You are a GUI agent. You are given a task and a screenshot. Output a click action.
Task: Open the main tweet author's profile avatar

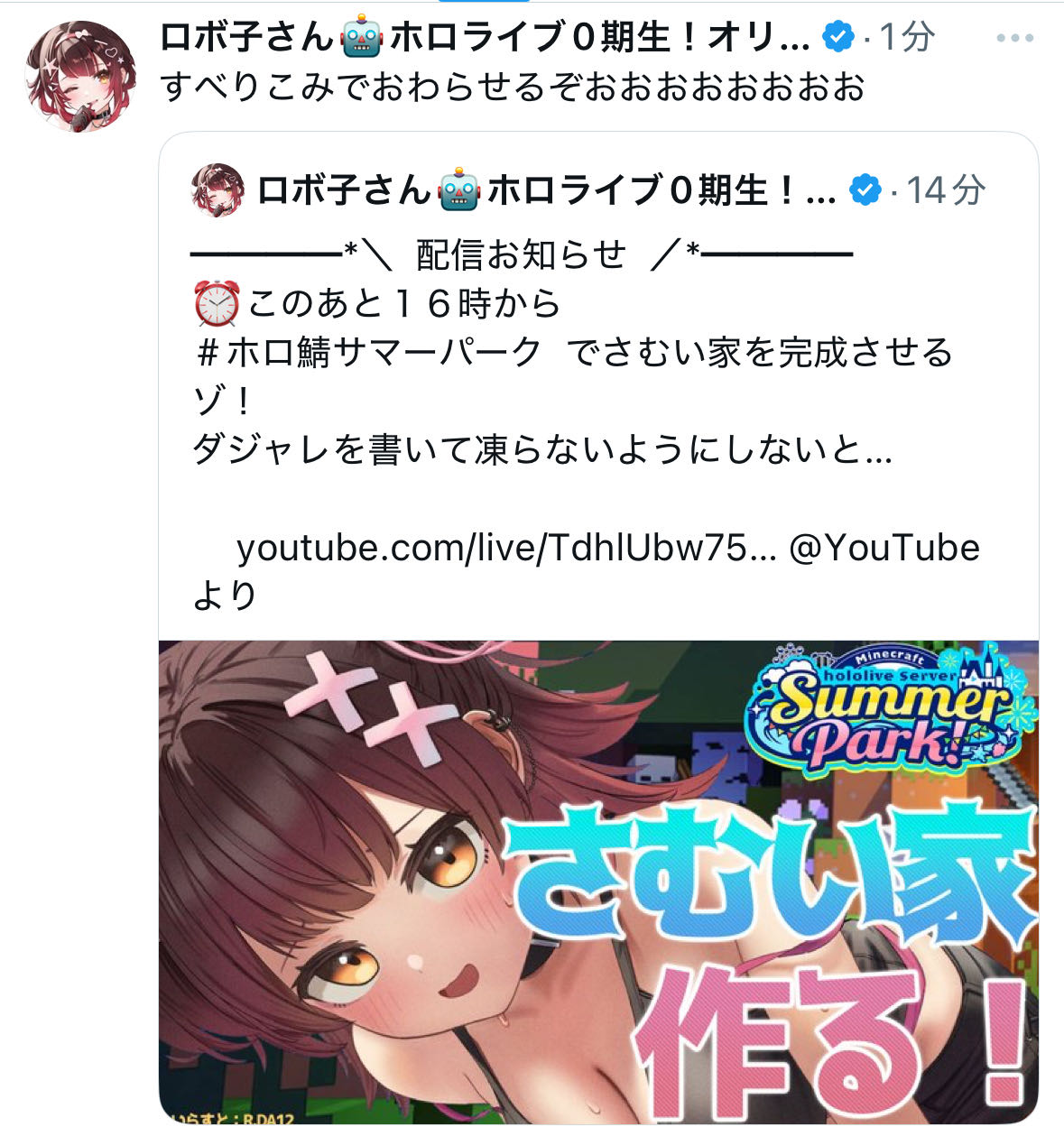click(79, 76)
